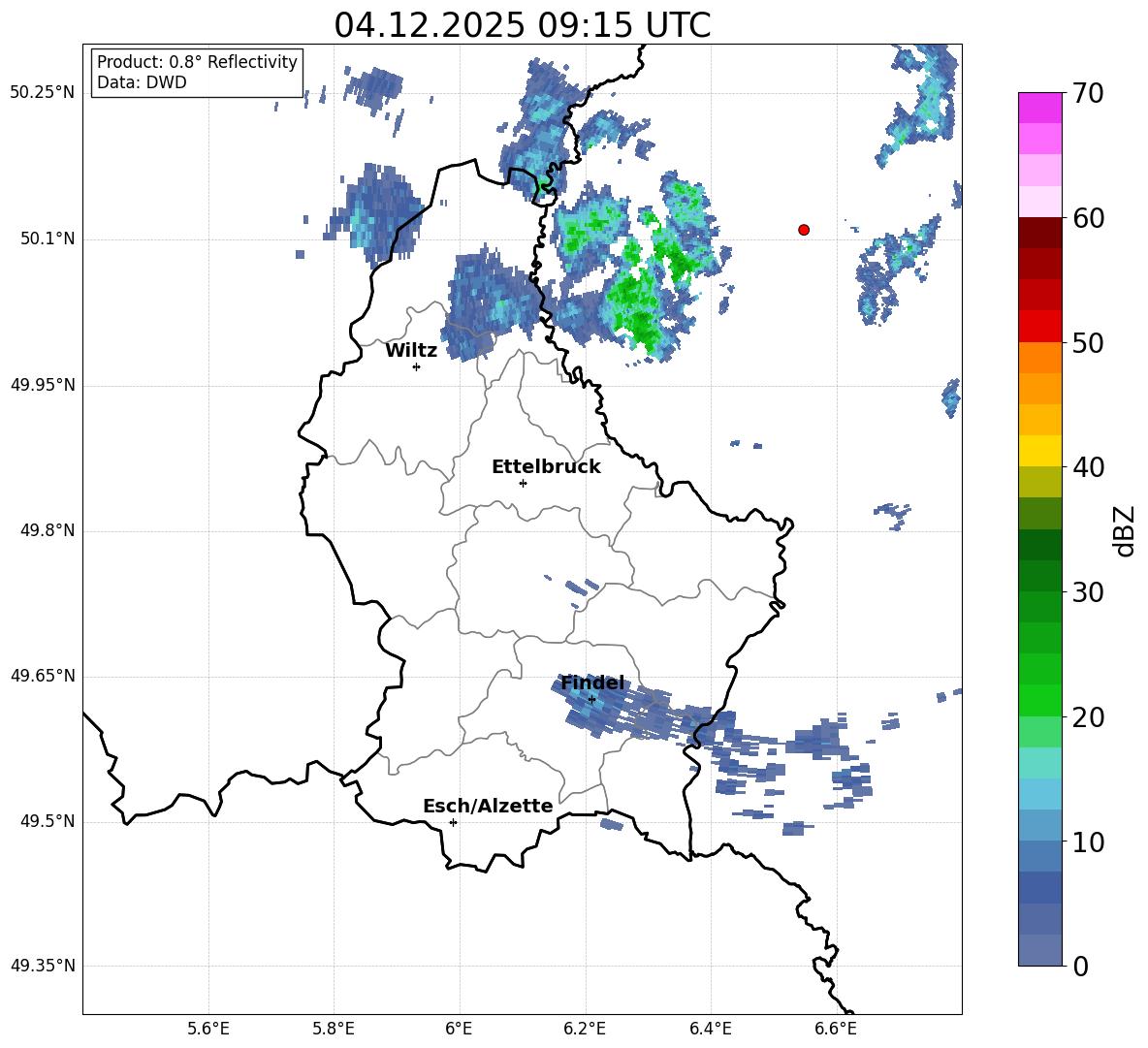
Task: Pick the dark maroon colorbar segment below 60
Action: pos(1040,233)
